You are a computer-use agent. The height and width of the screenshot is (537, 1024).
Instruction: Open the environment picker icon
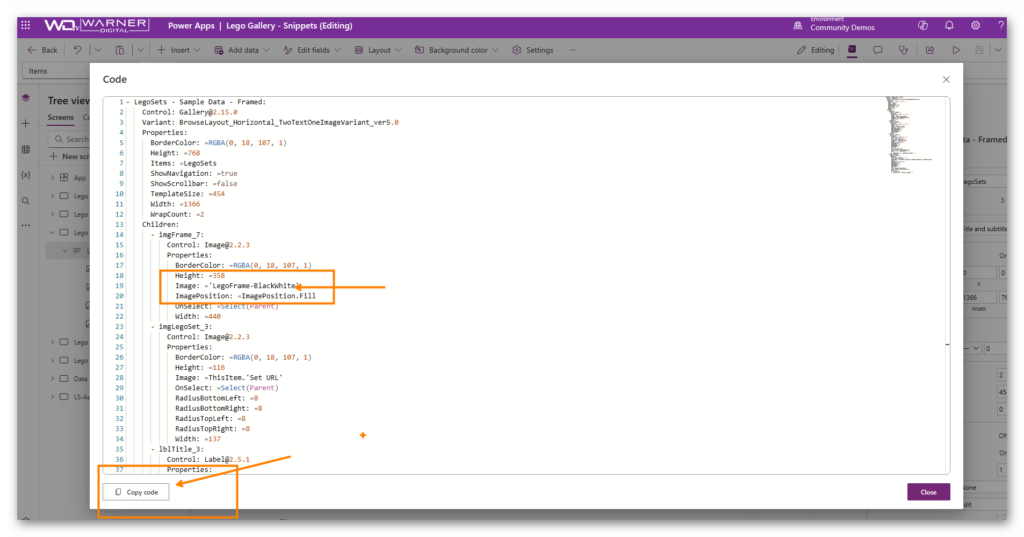[797, 25]
